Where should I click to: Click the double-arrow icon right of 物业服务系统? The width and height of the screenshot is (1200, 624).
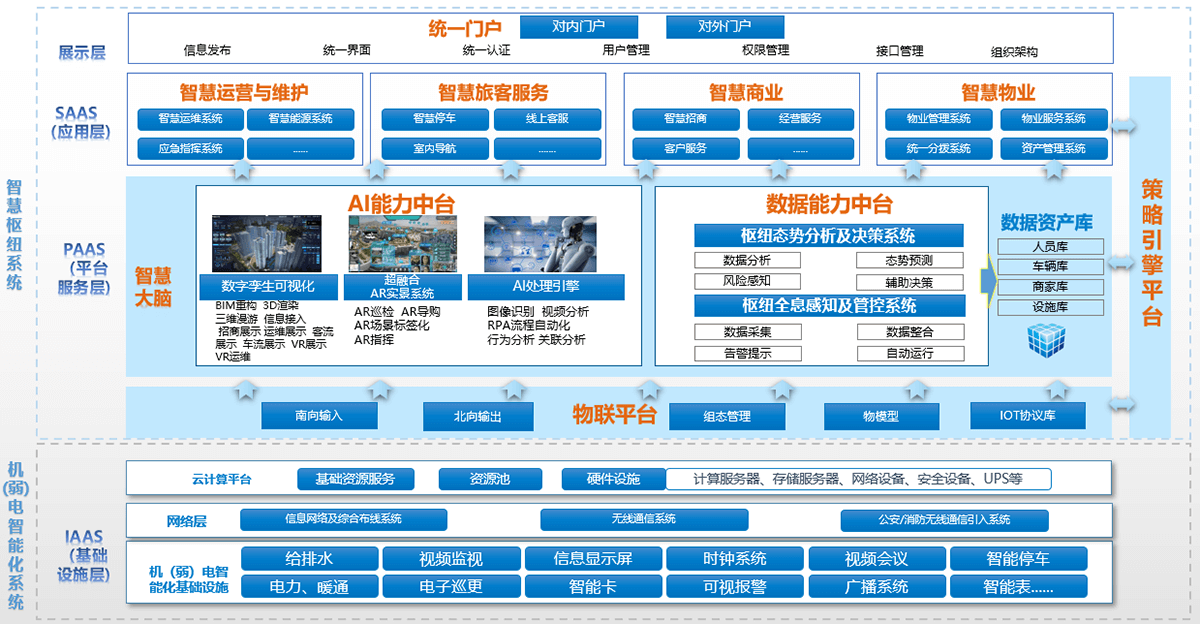(1125, 125)
